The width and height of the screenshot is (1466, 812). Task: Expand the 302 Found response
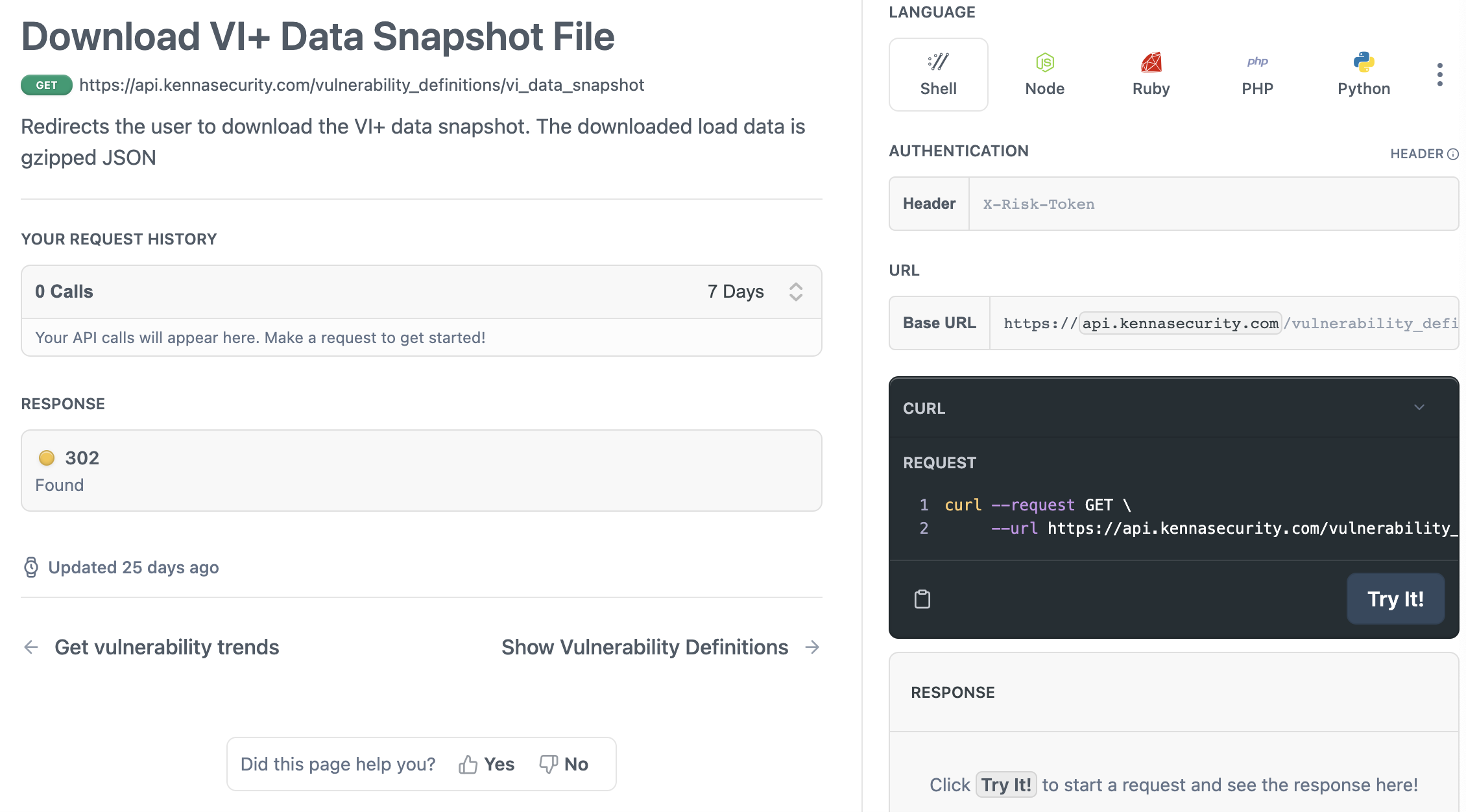point(422,471)
